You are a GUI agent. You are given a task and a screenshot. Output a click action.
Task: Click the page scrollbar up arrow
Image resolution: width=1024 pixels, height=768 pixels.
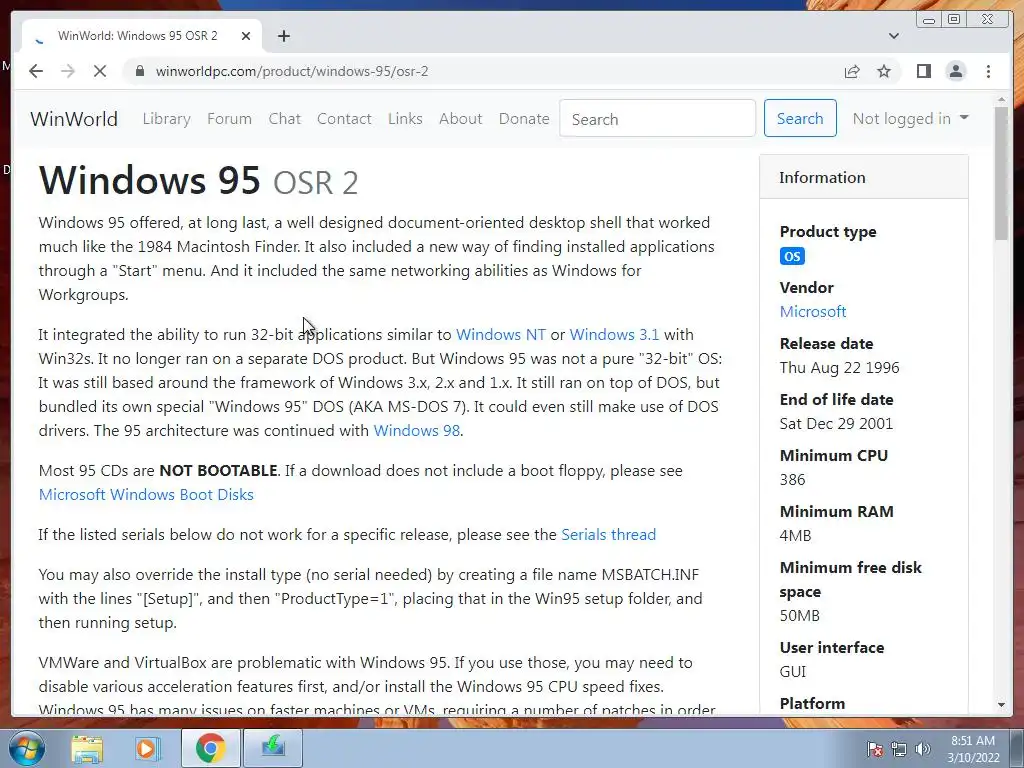[x=1001, y=100]
